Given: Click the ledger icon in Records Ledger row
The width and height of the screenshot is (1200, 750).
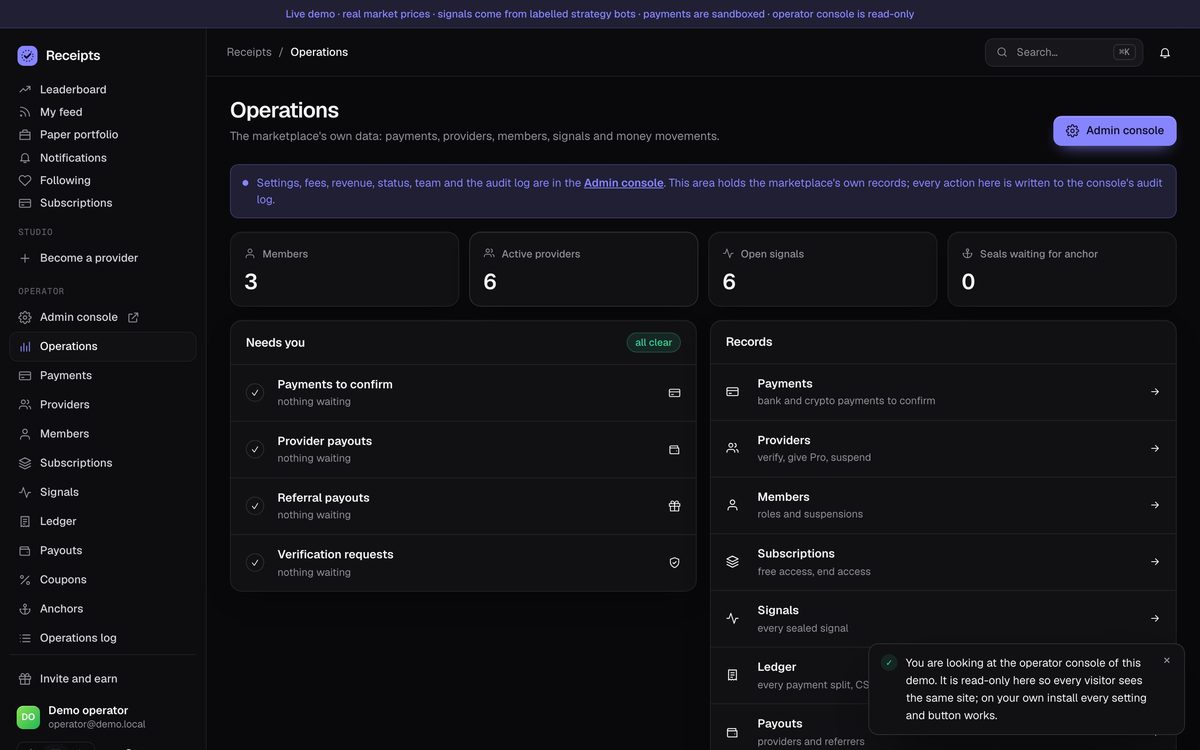Looking at the screenshot, I should [732, 675].
